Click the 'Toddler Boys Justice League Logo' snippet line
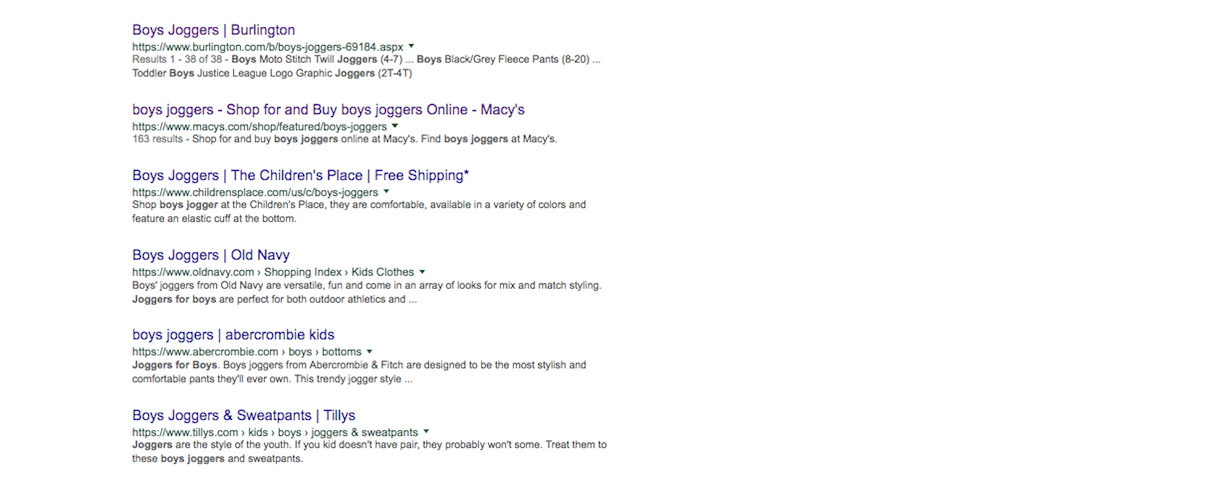 (272, 74)
